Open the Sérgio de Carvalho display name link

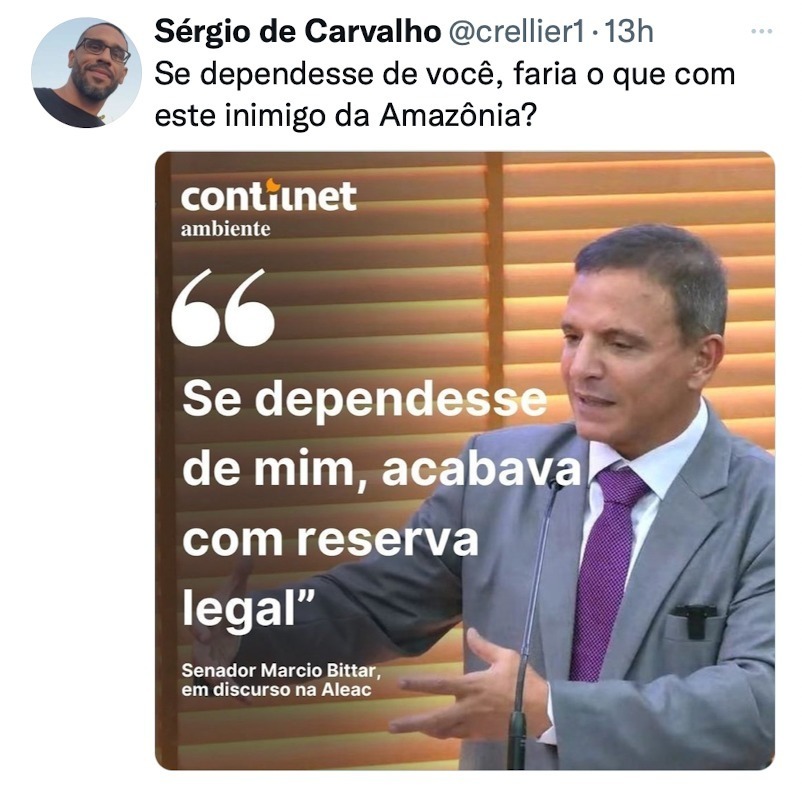(x=298, y=32)
